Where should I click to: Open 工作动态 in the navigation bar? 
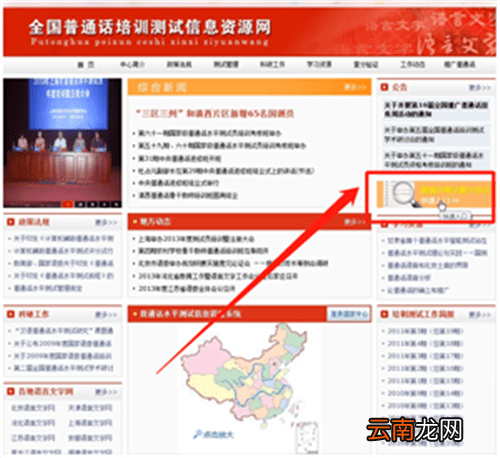tap(412, 64)
